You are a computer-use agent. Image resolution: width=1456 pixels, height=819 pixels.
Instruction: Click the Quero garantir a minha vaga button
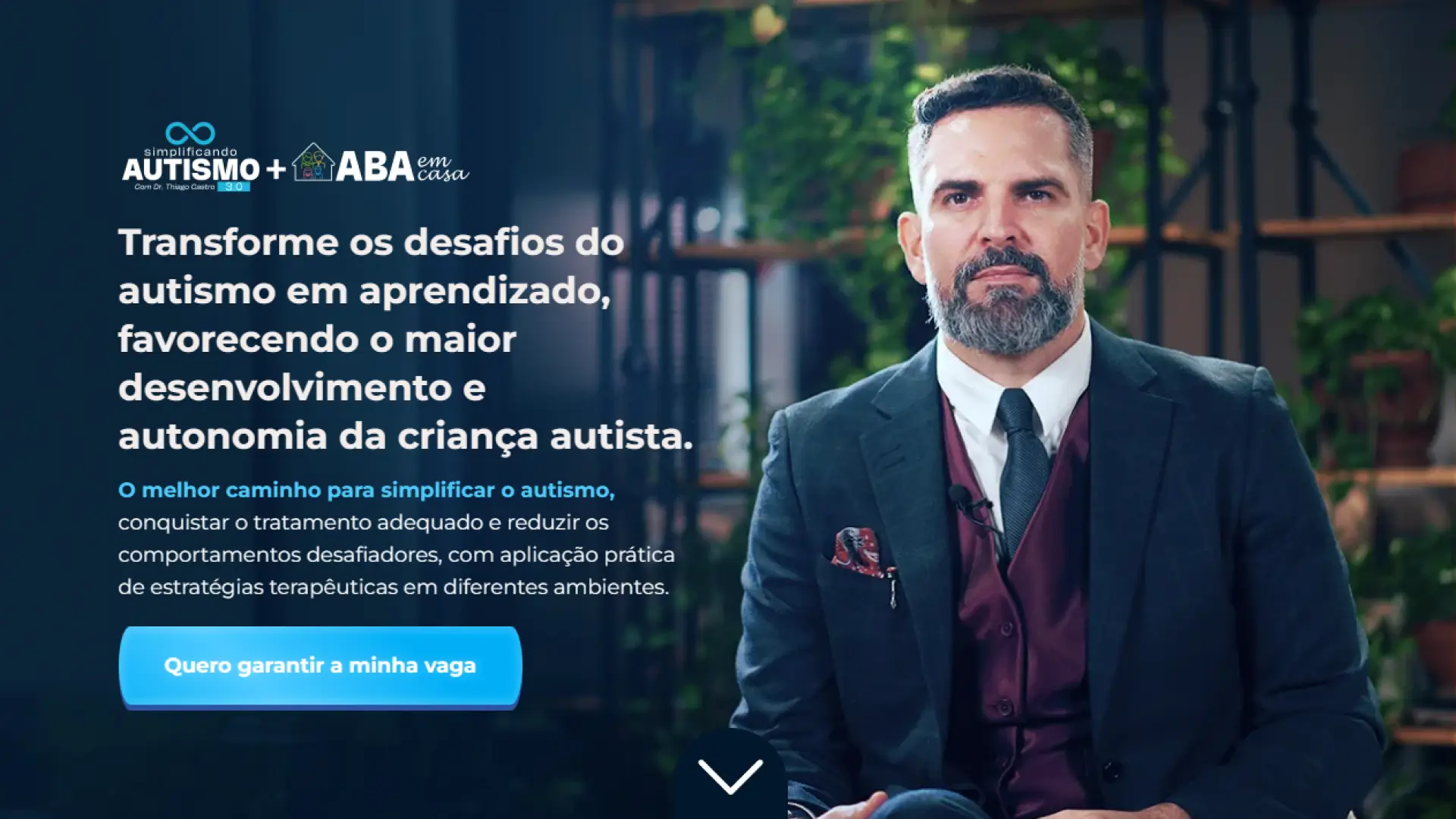point(320,667)
